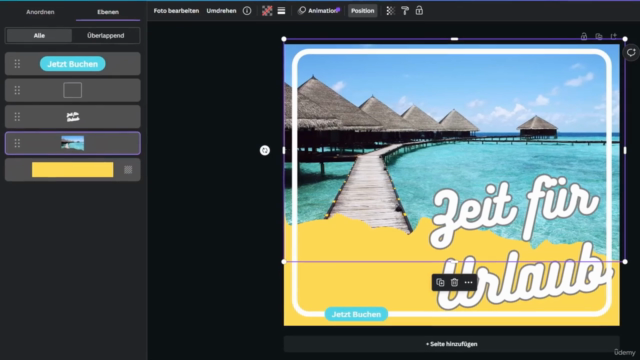Click rotate handle beside the photo
This screenshot has width=640, height=360.
(265, 150)
